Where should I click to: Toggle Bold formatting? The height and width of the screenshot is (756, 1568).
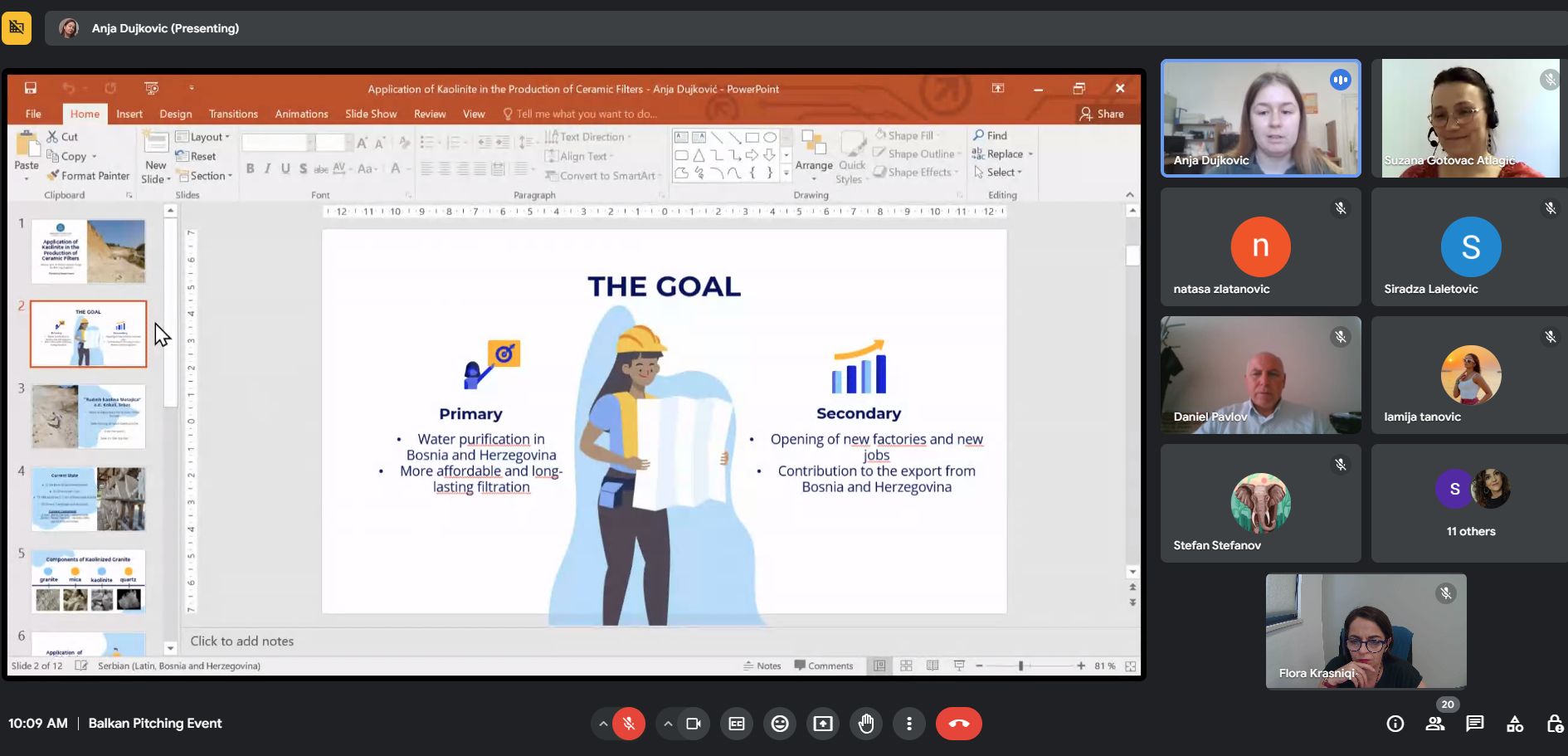click(x=250, y=168)
